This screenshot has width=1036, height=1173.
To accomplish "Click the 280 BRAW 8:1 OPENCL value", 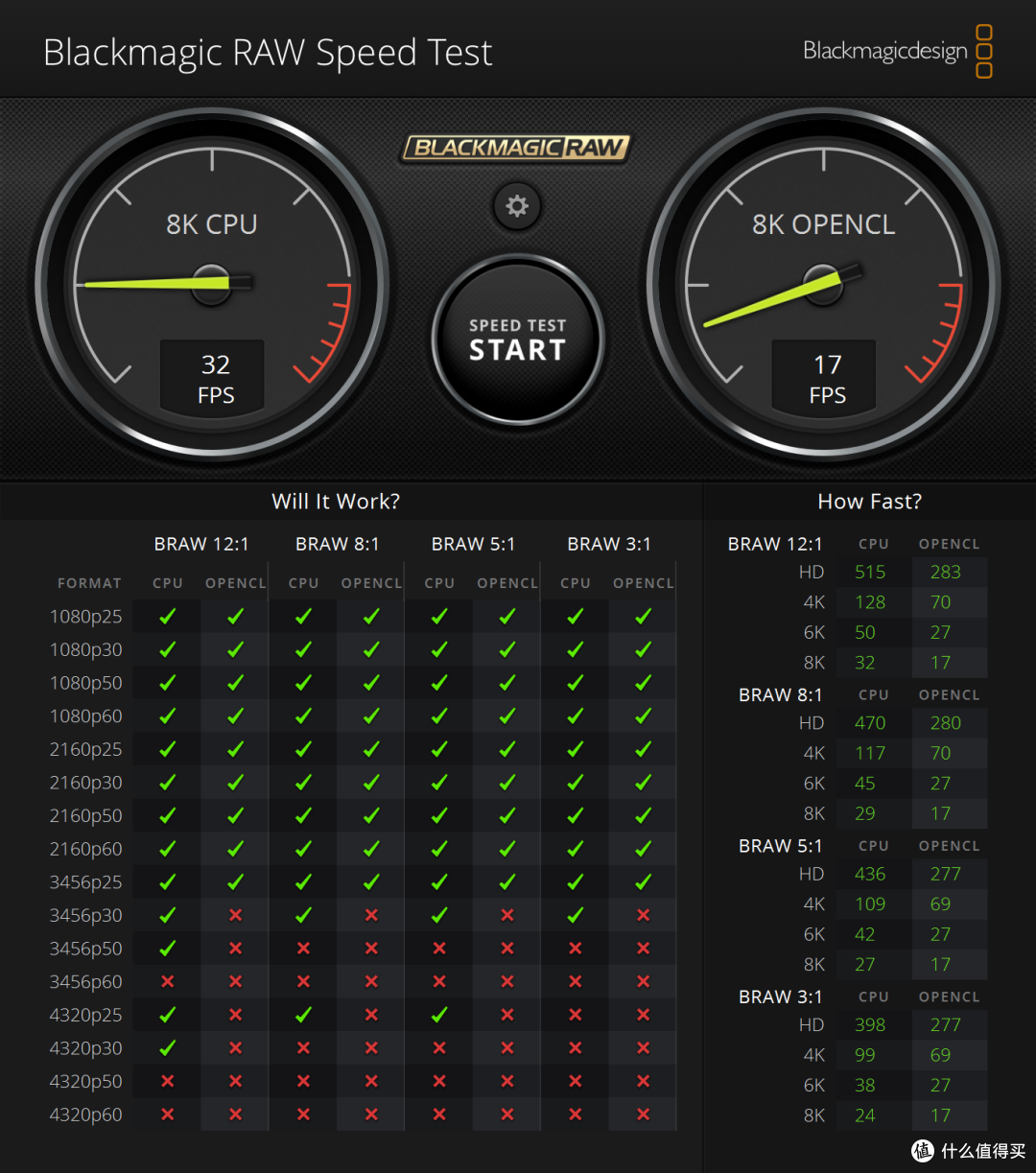I will 945,722.
